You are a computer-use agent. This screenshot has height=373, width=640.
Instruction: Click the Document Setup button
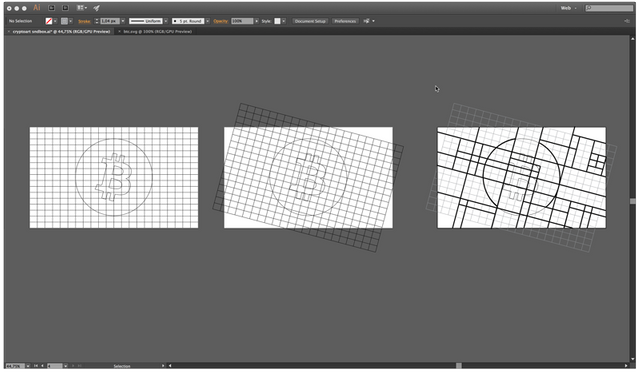coord(310,21)
